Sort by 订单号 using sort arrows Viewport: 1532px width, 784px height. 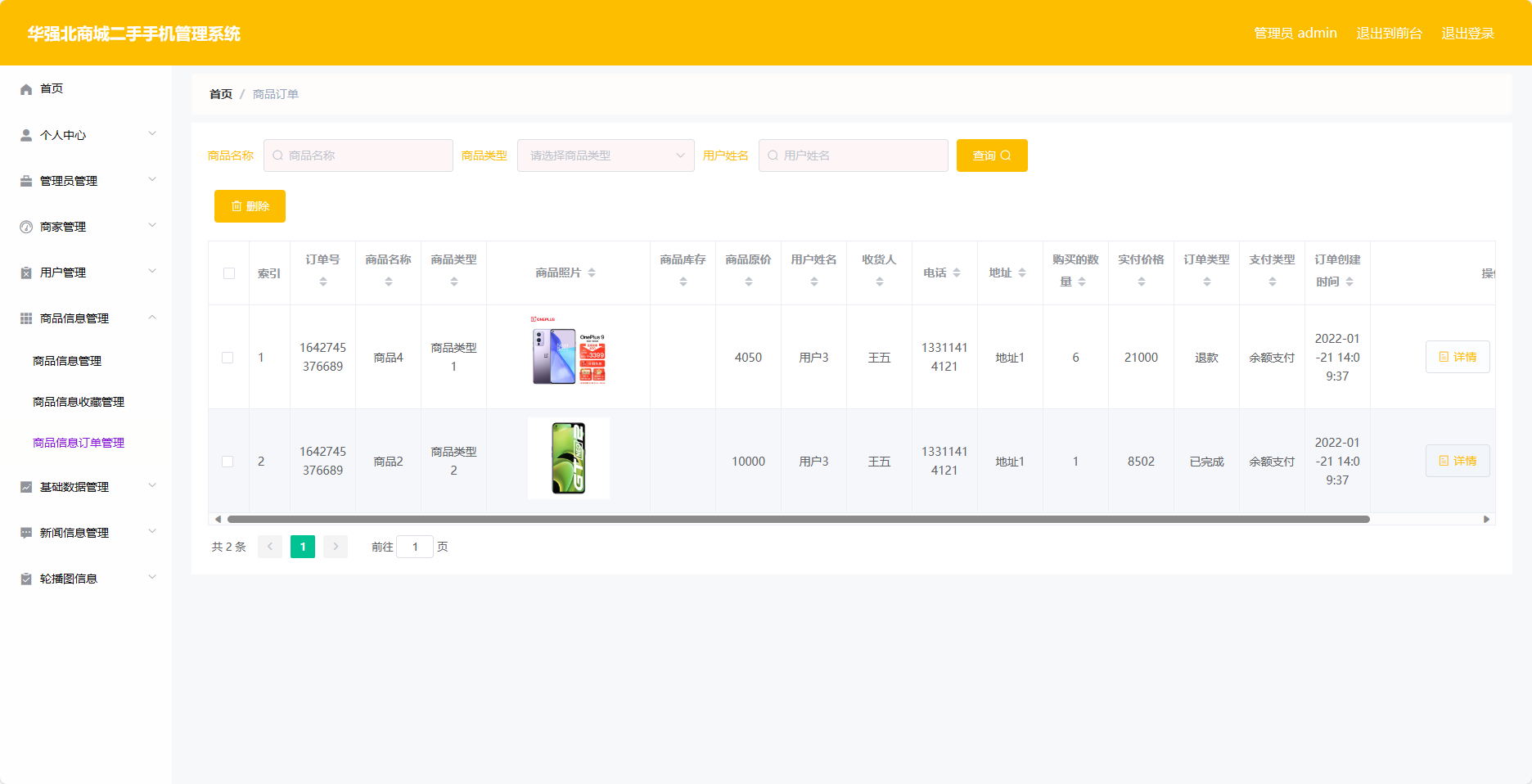[x=323, y=282]
